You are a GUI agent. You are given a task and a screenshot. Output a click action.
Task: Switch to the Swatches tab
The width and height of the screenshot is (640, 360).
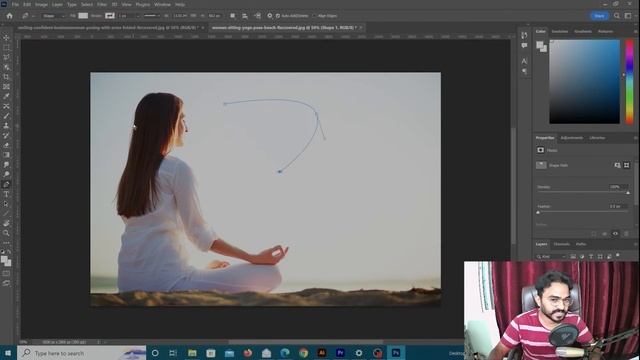[560, 31]
